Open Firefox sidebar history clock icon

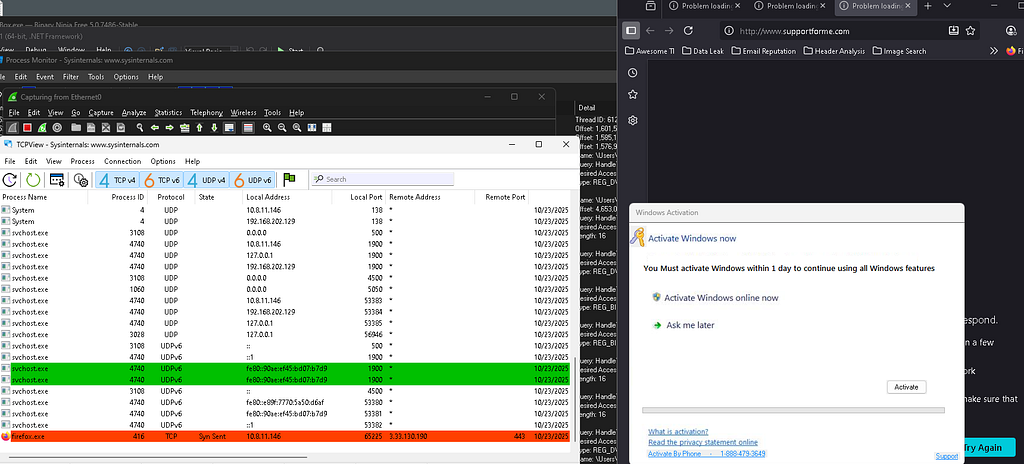(632, 73)
